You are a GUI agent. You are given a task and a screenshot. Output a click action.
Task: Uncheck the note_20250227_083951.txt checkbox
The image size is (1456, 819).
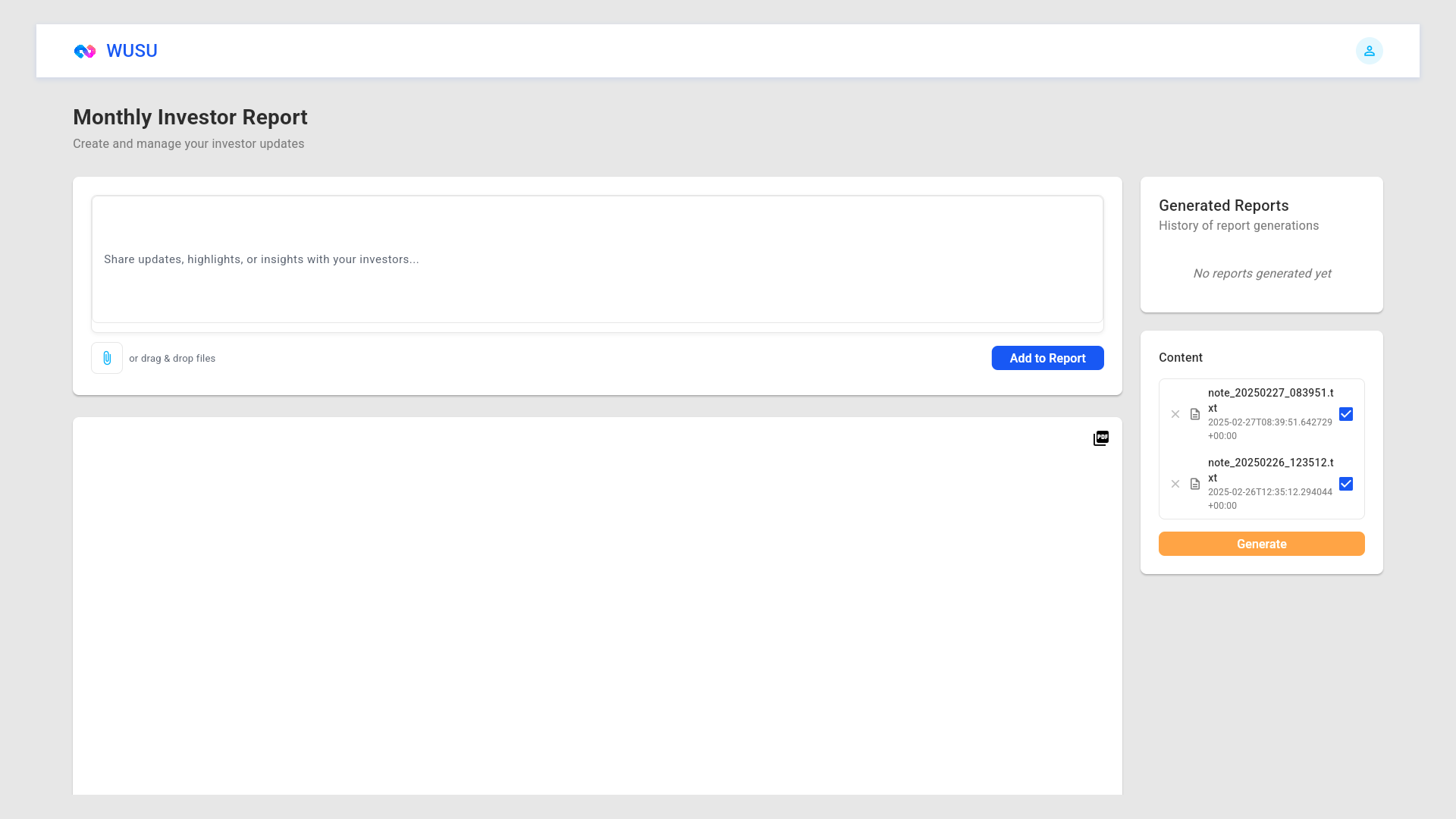[1345, 414]
